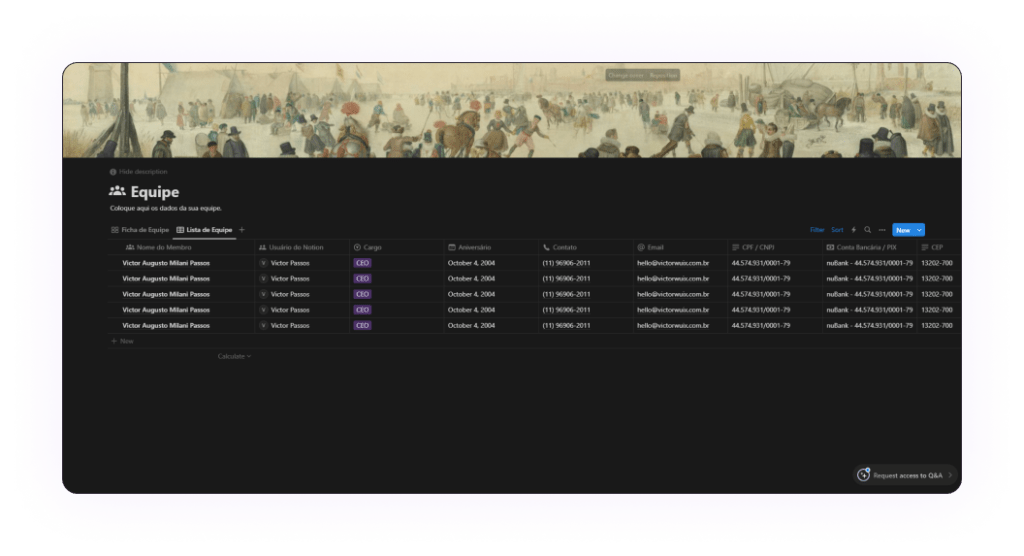Click Hide description
1024x556 pixels.
coord(138,172)
